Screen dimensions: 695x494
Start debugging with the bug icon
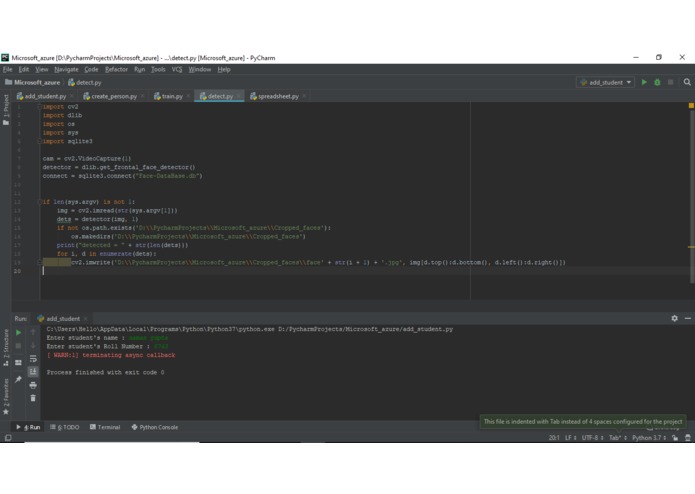tap(657, 82)
